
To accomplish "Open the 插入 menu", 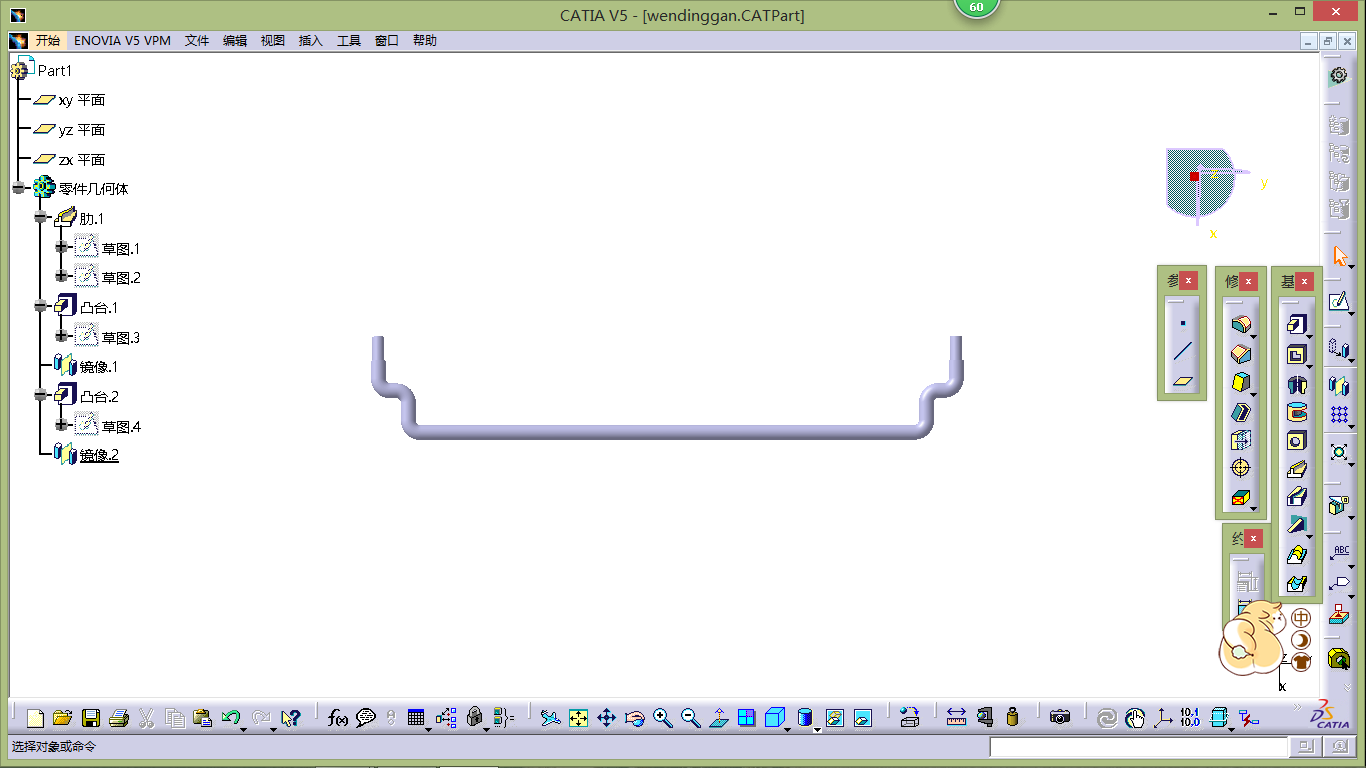I will 311,41.
